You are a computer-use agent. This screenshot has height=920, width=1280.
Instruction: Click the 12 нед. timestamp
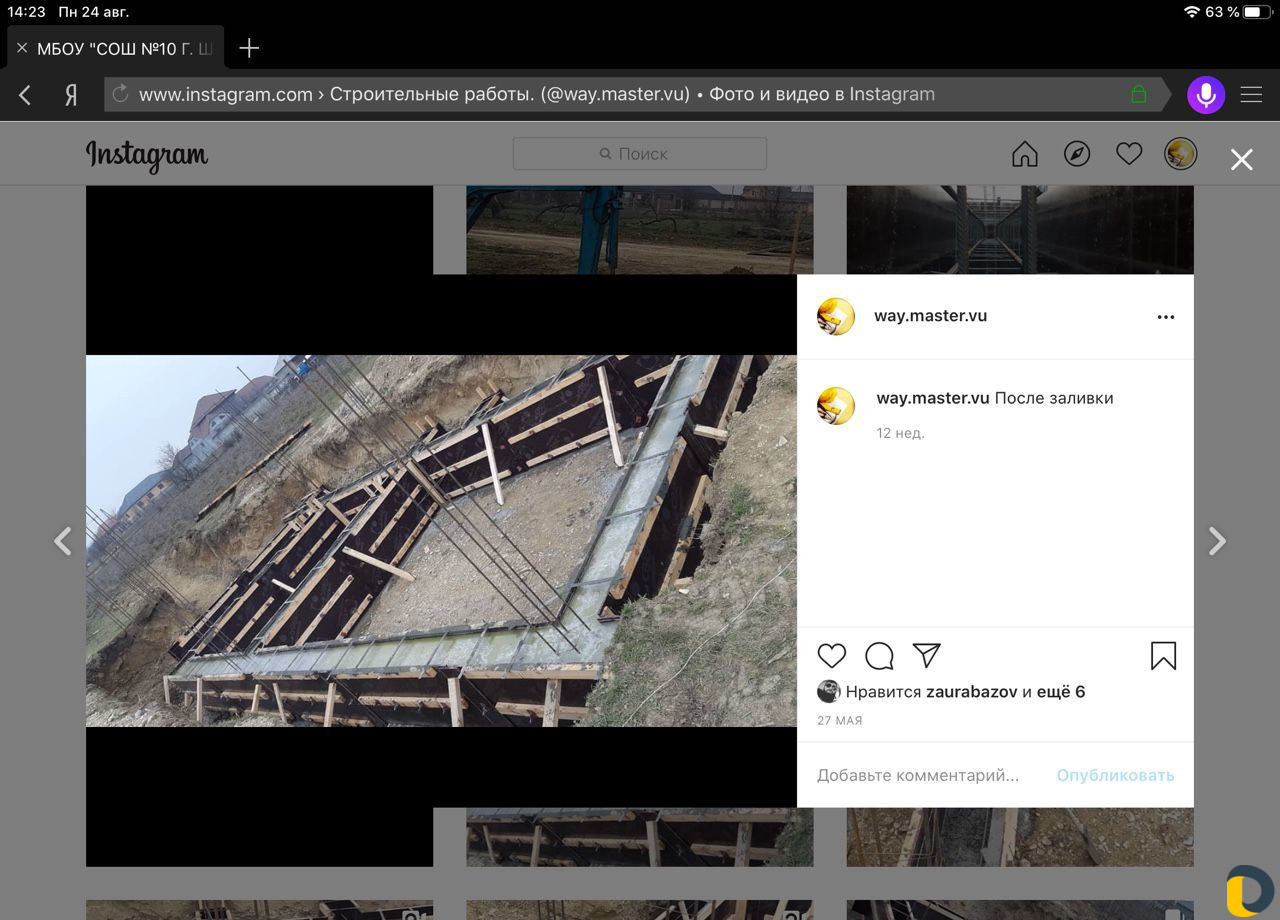tap(900, 433)
